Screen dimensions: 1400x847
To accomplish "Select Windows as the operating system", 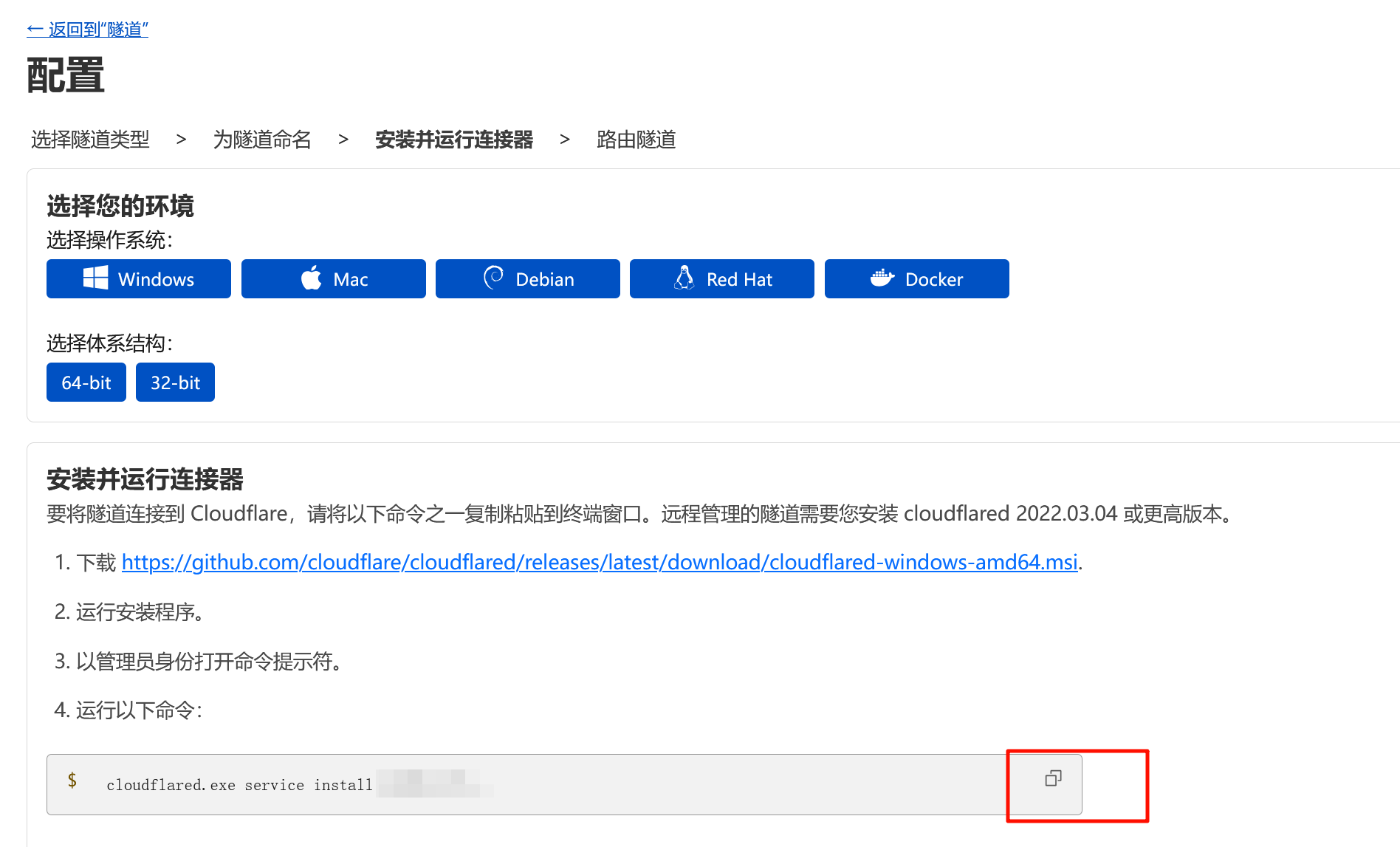I will [x=139, y=279].
